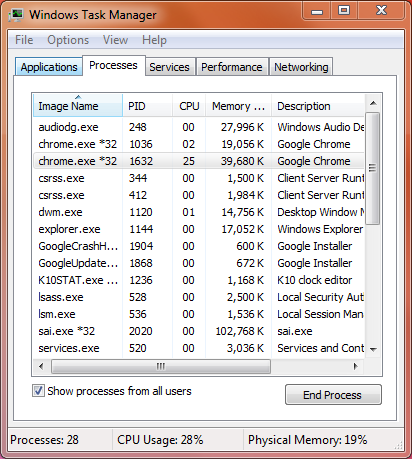
Task: Click the K10 clock editor description
Action: [315, 280]
